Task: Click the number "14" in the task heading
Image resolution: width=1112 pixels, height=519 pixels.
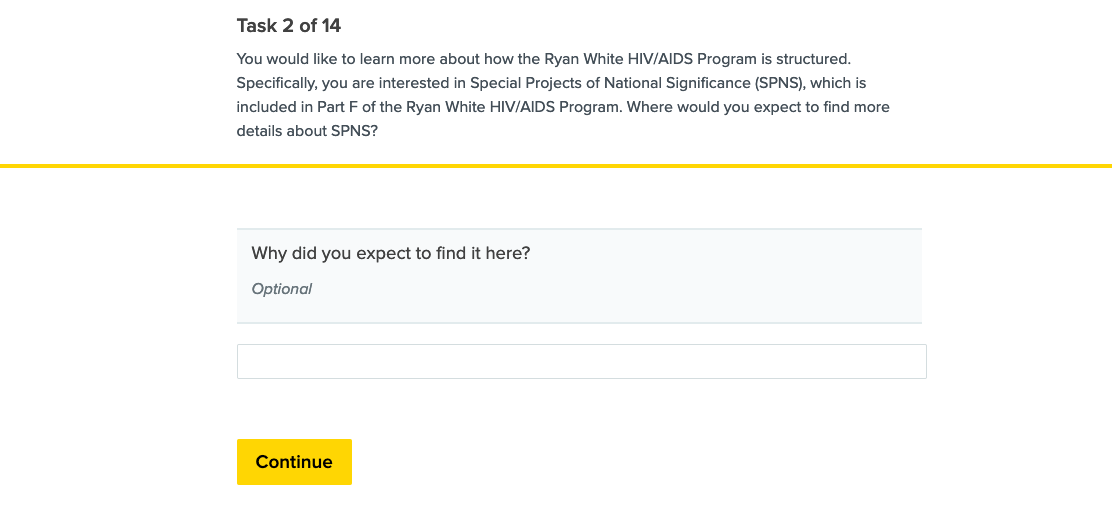Action: point(330,25)
